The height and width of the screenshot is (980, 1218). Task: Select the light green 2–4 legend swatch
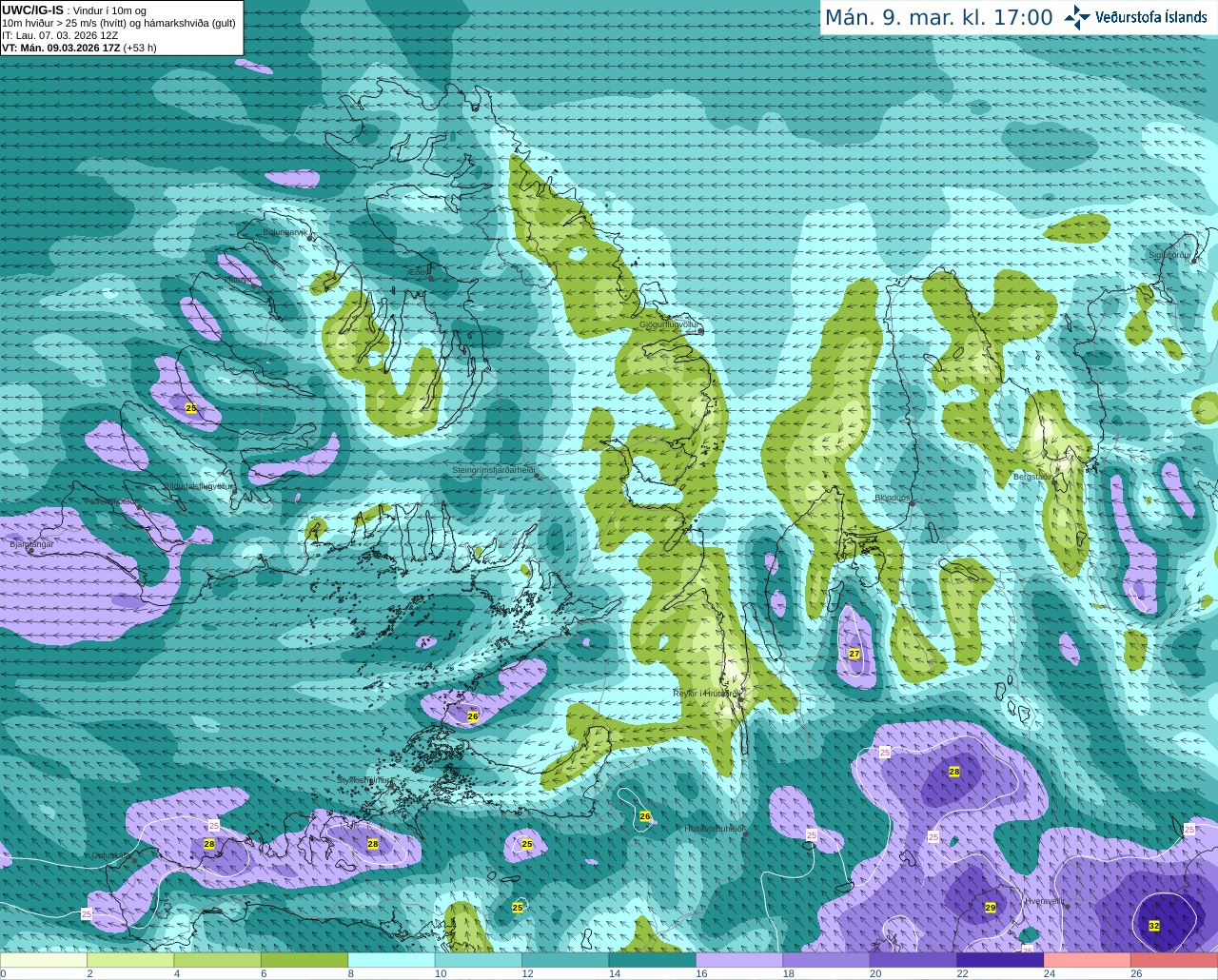point(131,961)
